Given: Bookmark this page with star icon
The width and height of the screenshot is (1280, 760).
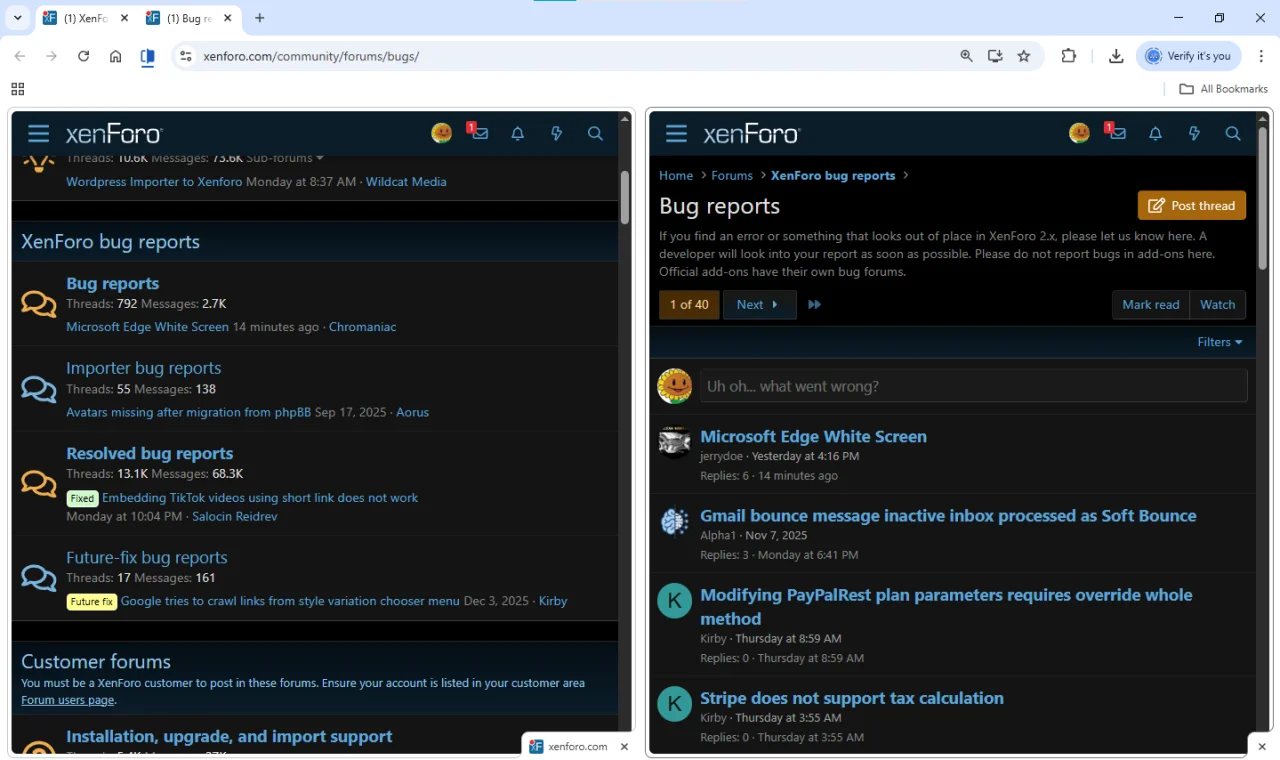Looking at the screenshot, I should click(1024, 57).
